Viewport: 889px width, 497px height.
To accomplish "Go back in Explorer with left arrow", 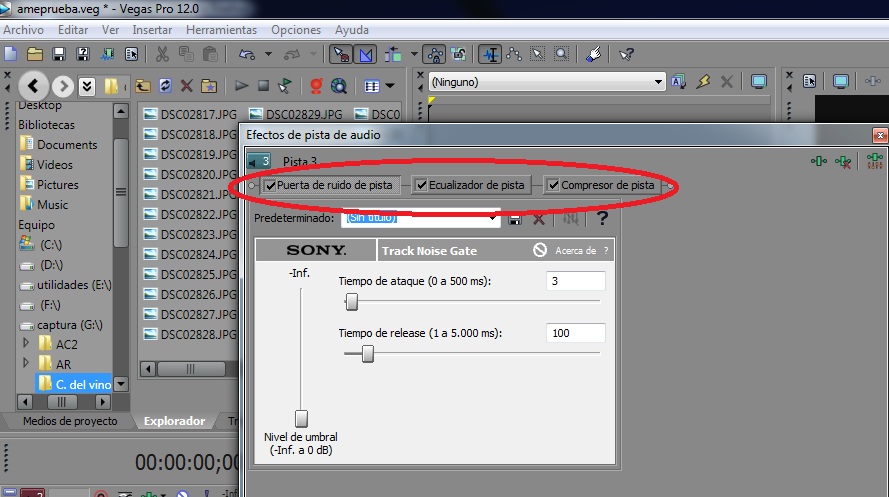I will [33, 86].
